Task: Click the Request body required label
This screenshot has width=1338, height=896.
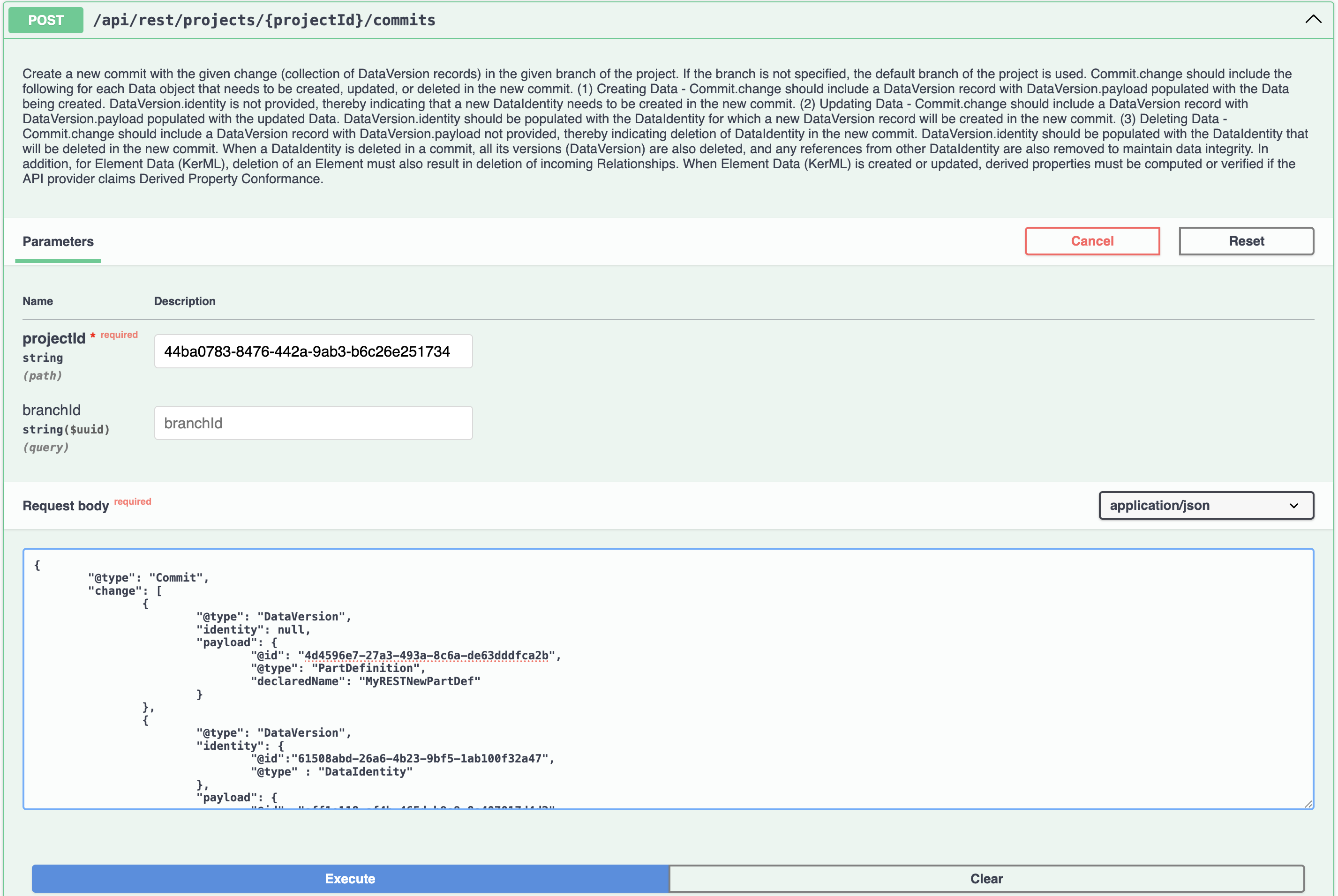Action: point(132,501)
